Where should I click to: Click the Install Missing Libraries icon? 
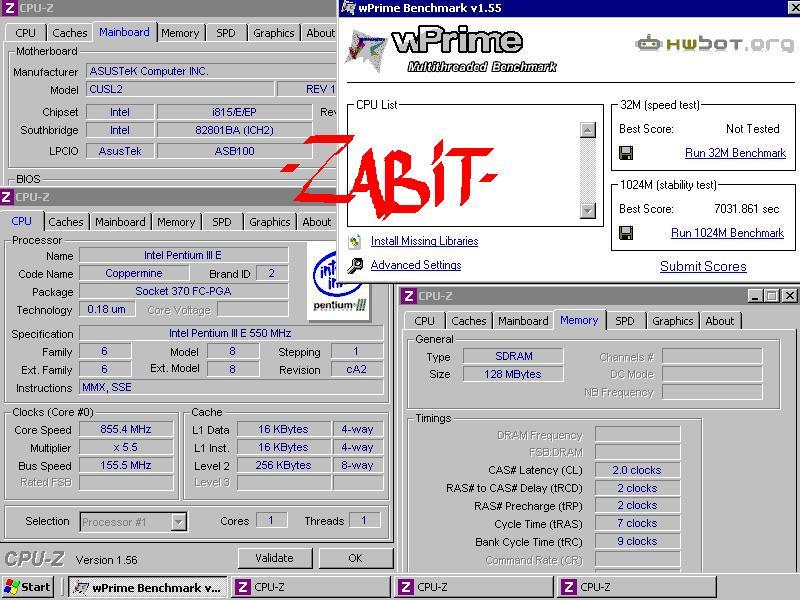pyautogui.click(x=355, y=241)
